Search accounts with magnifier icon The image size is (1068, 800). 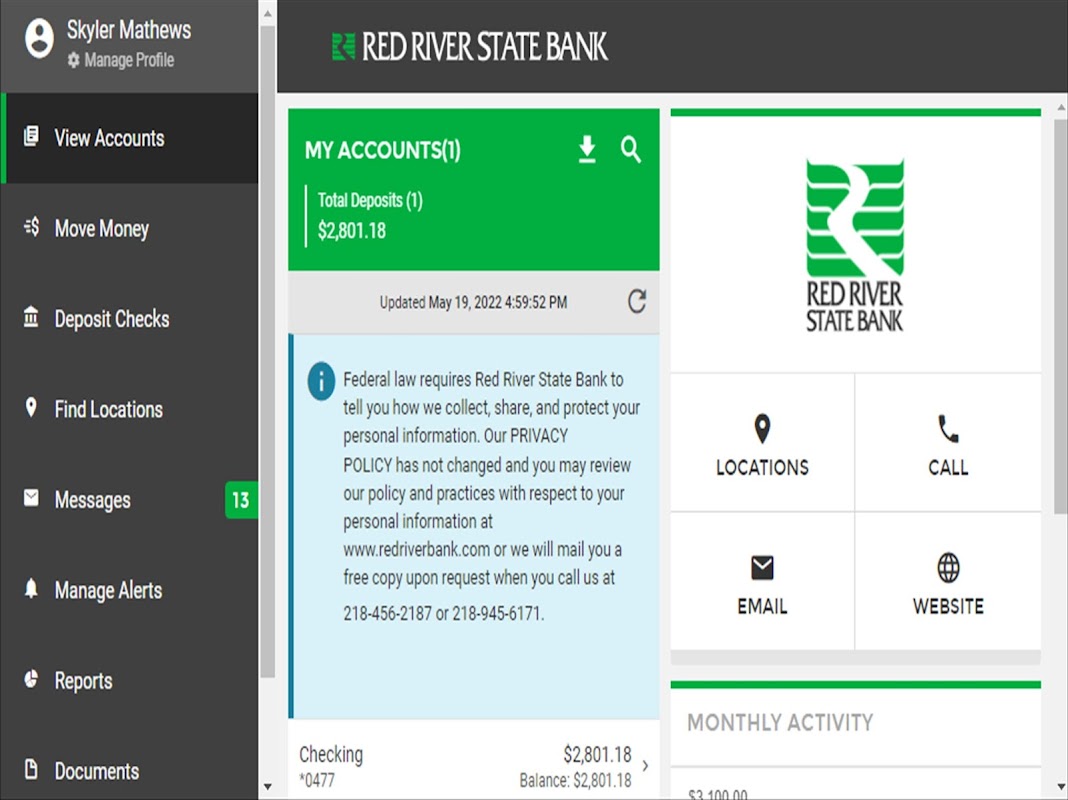click(631, 149)
